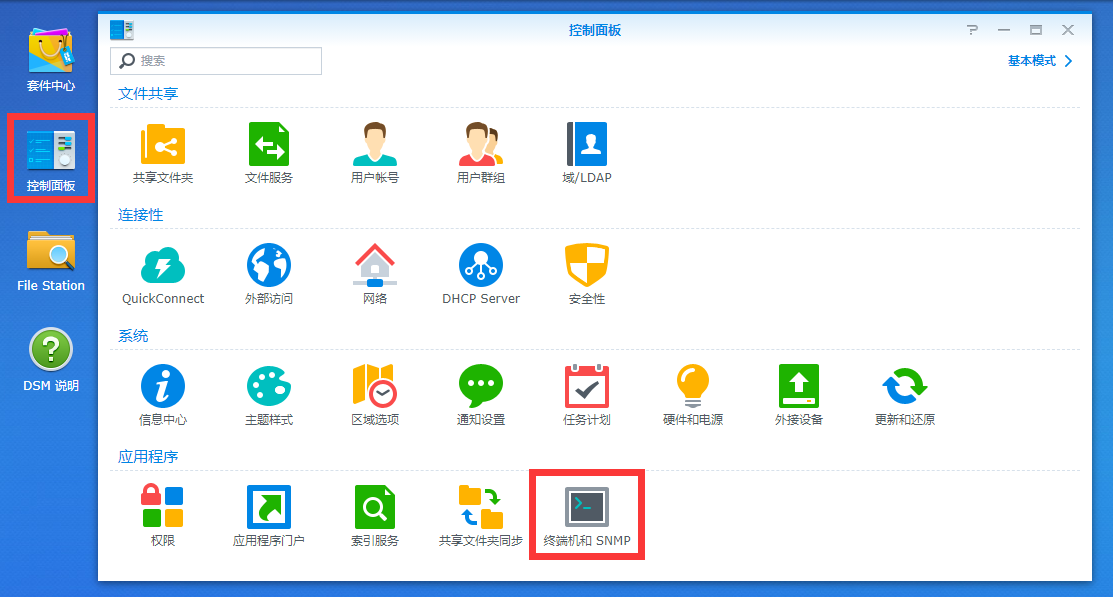The width and height of the screenshot is (1113, 597).
Task: Open 用户帐号 (User accounts)
Action: pos(375,153)
